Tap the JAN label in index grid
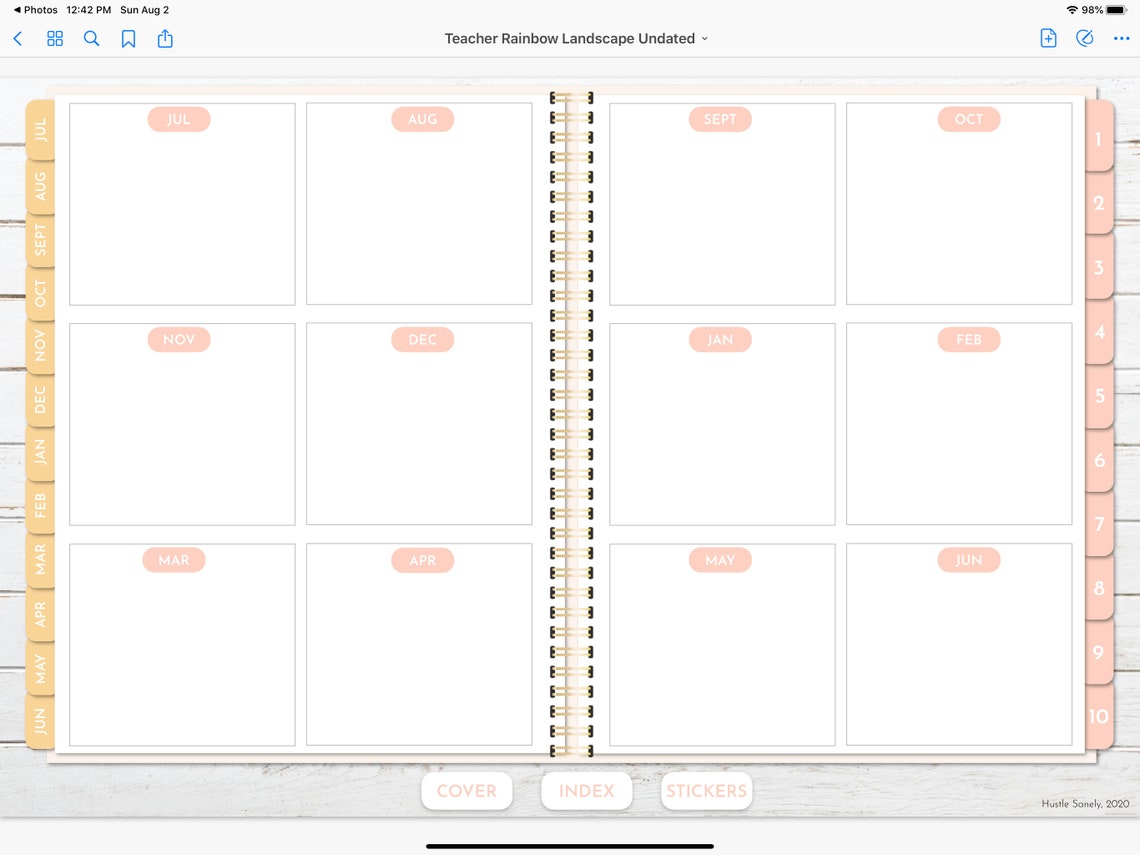 [x=720, y=340]
